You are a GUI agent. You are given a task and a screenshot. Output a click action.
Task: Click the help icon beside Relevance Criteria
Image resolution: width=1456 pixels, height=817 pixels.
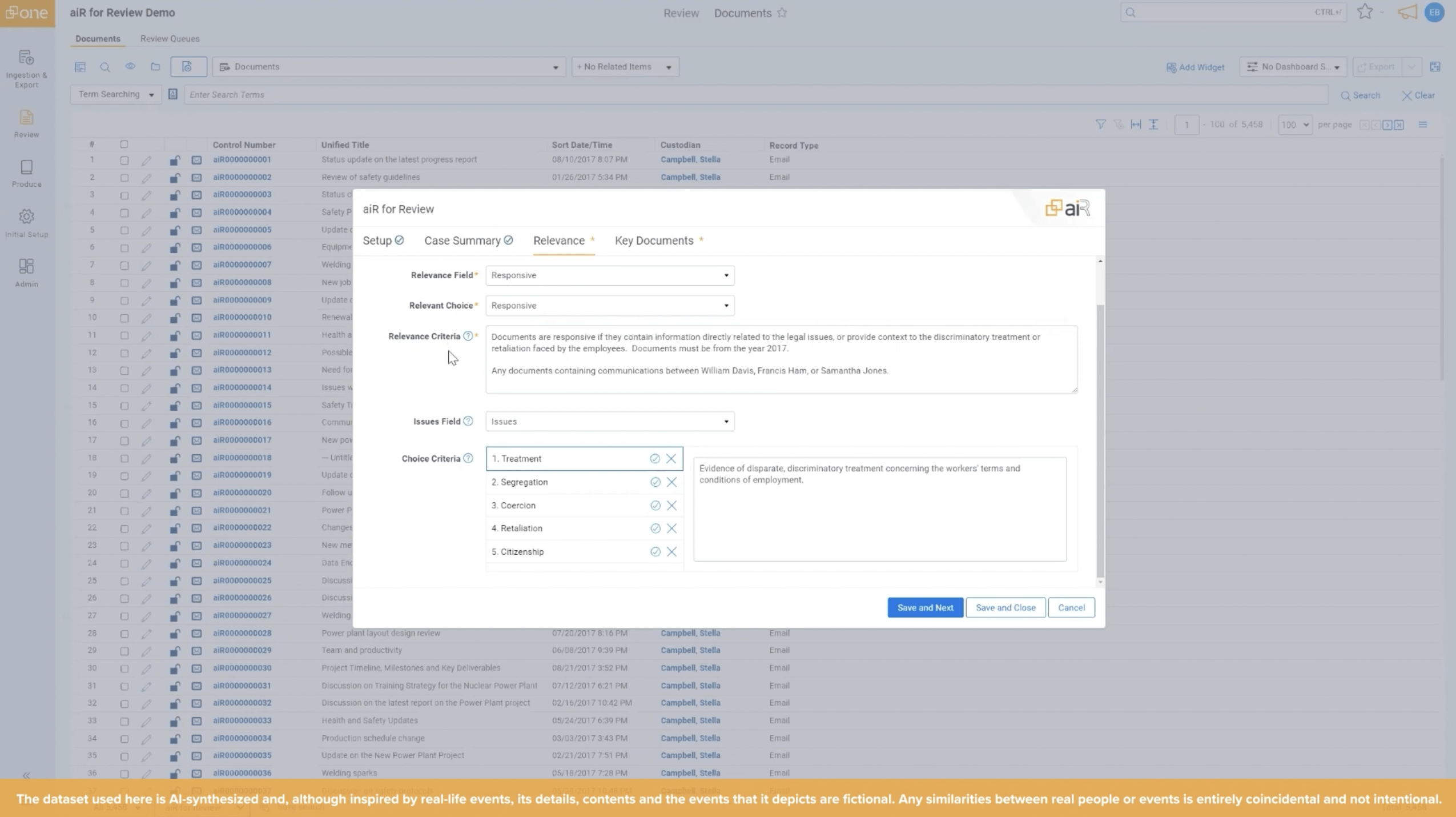468,336
